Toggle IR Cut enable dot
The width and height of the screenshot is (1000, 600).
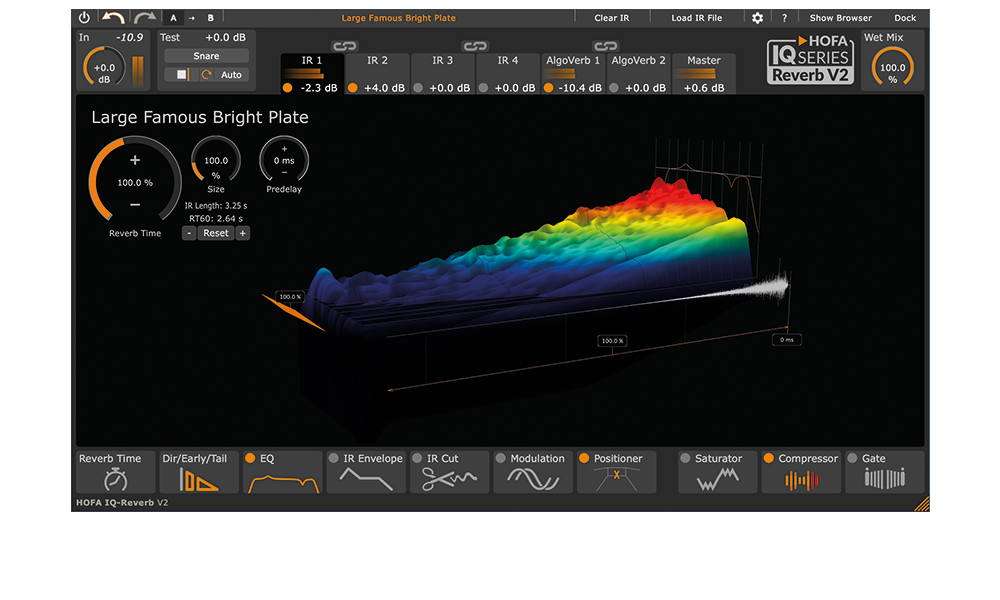417,458
